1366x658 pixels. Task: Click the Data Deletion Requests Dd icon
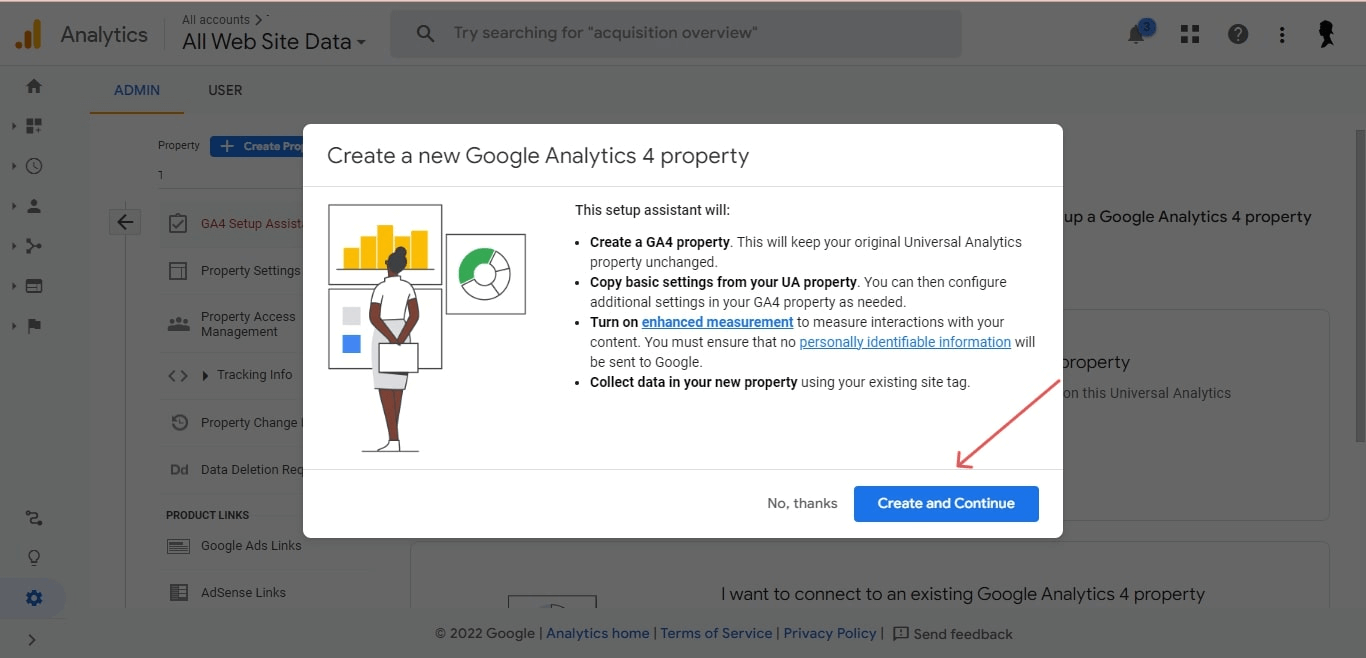click(x=179, y=470)
